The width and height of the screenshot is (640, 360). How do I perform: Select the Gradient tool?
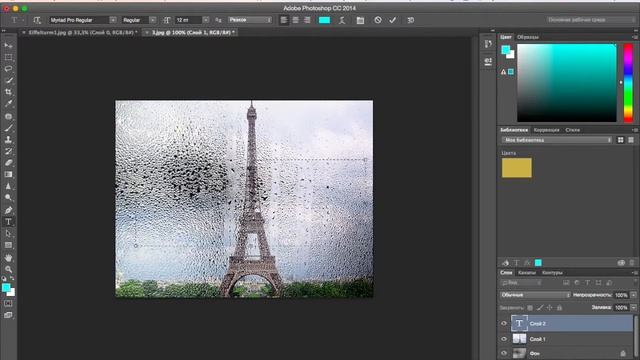pyautogui.click(x=8, y=174)
